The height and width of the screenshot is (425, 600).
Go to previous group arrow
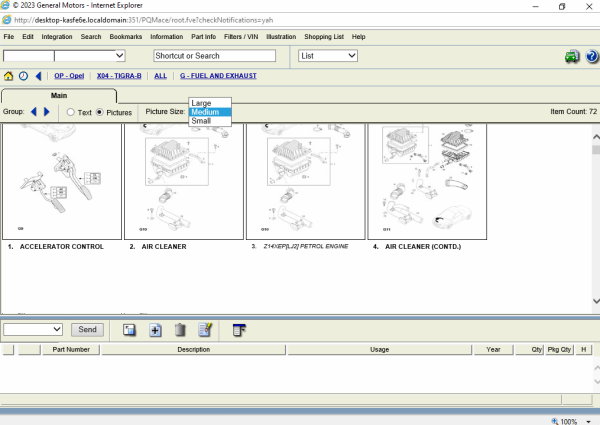[33, 112]
